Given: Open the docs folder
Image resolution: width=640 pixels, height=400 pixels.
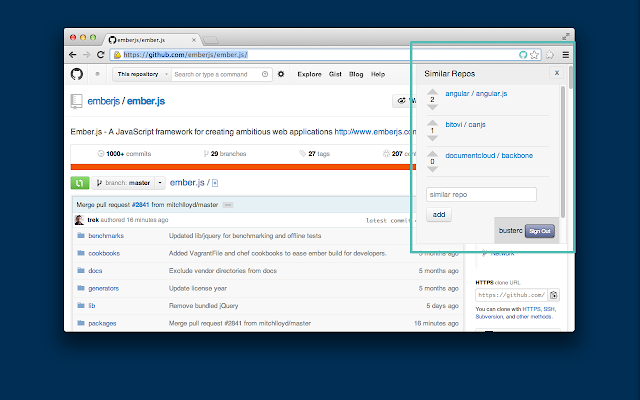Looking at the screenshot, I should [x=95, y=271].
